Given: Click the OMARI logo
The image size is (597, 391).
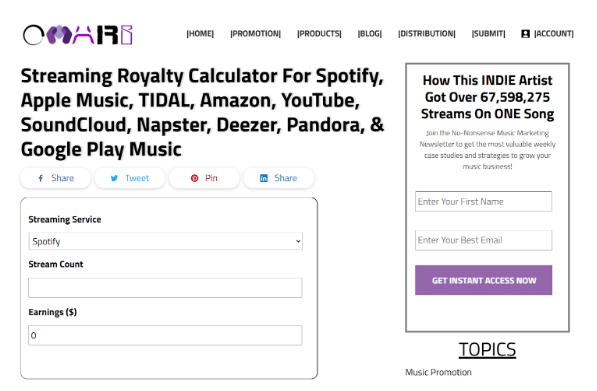Looking at the screenshot, I should [78, 35].
